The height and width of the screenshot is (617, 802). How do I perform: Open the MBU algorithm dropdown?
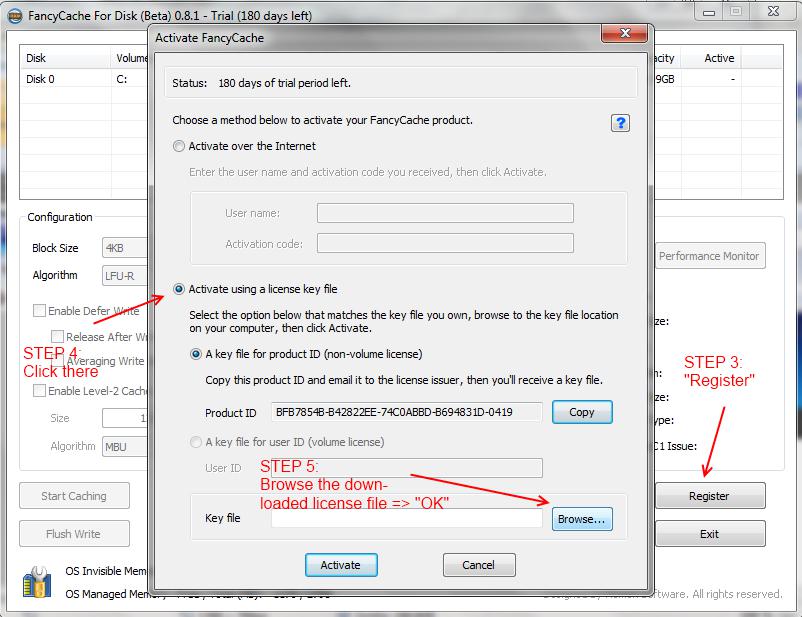click(x=125, y=447)
